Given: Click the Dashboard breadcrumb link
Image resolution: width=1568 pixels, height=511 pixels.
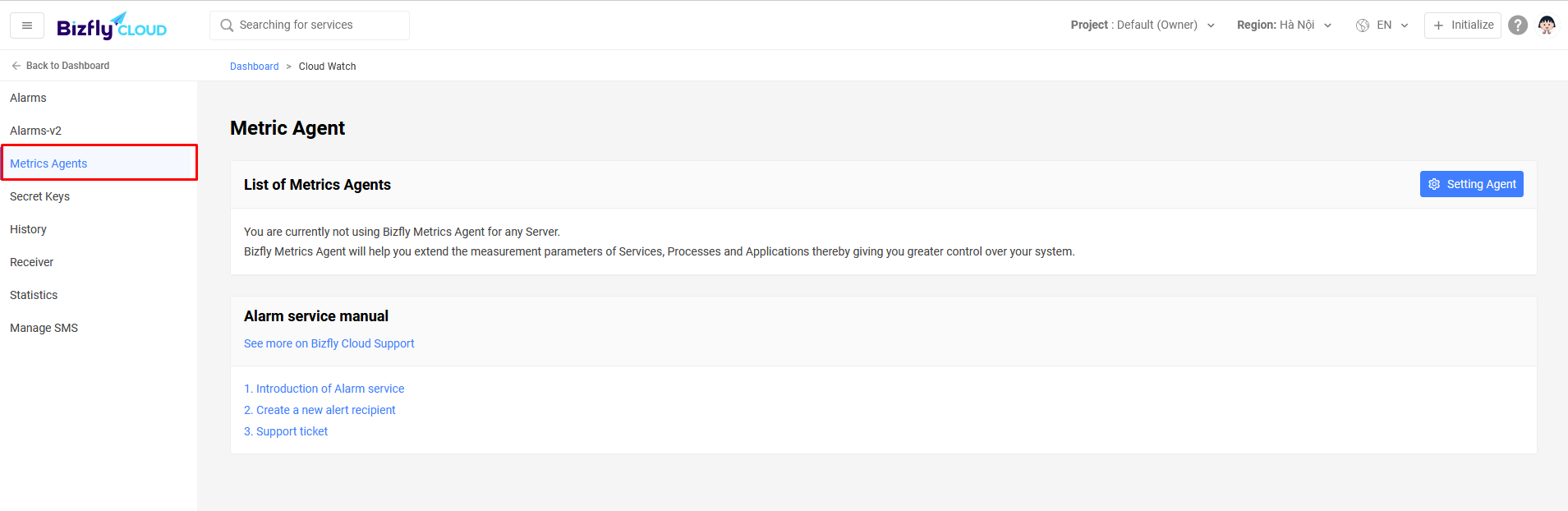Looking at the screenshot, I should (x=255, y=67).
